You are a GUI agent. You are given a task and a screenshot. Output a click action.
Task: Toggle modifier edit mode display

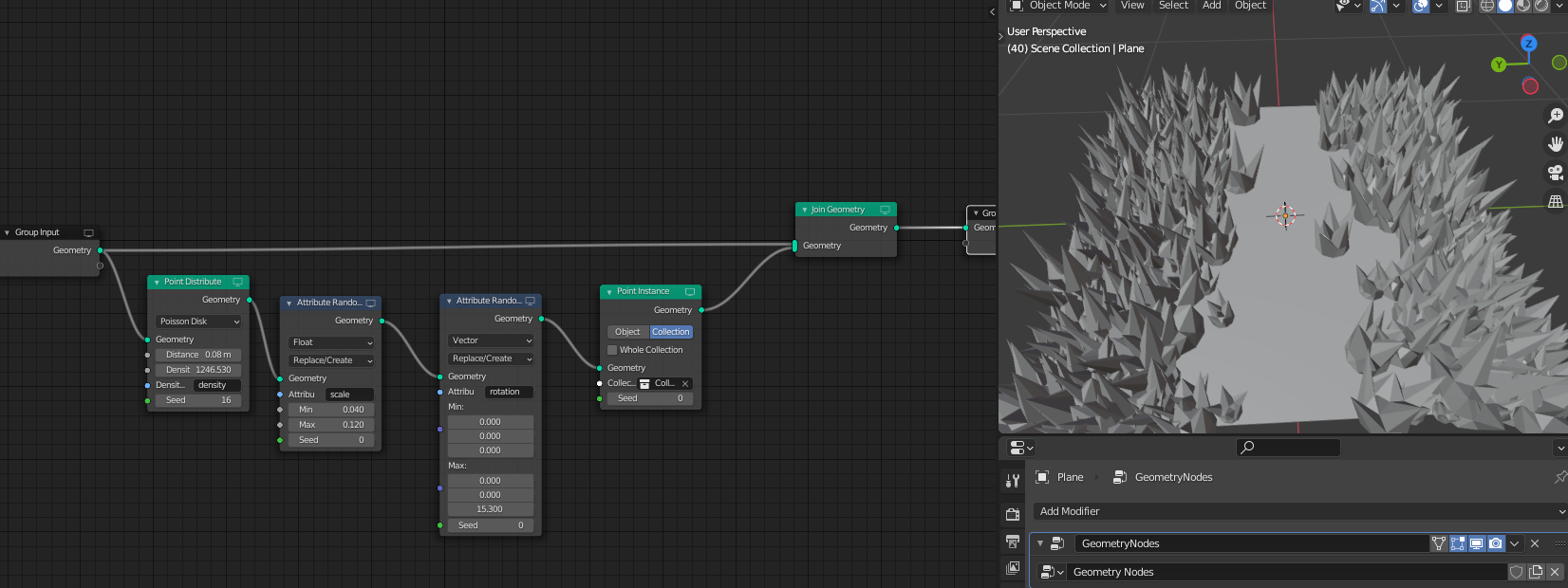click(x=1458, y=543)
